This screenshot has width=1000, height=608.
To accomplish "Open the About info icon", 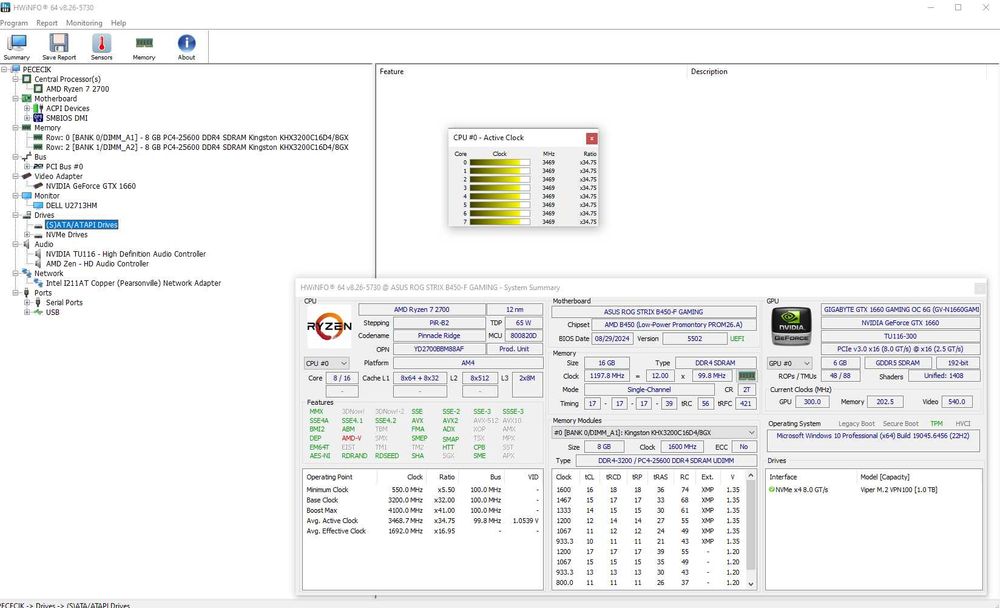I will (x=186, y=43).
